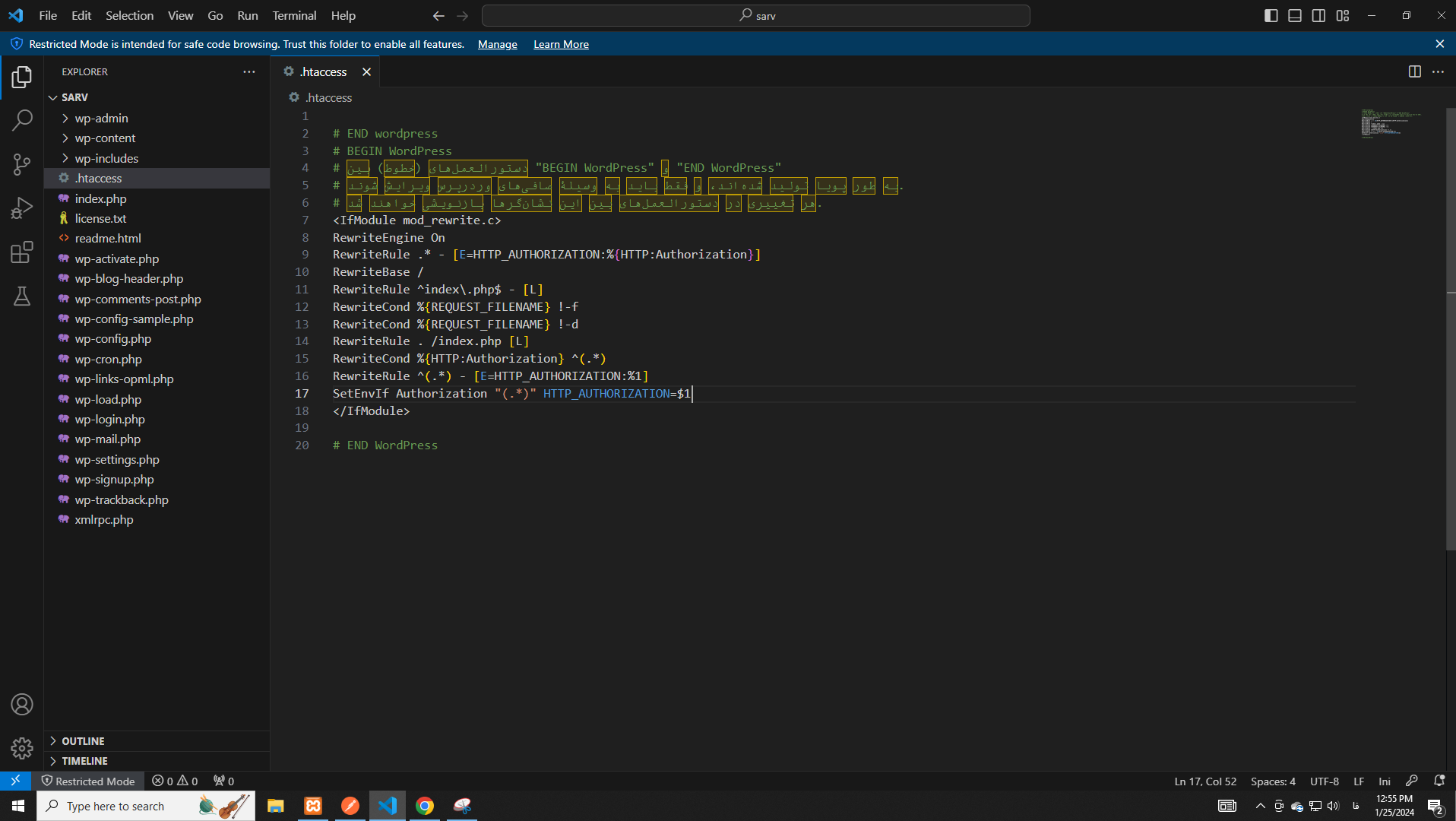Open the notifications bell in status bar
Screen dimensions: 1456x821
1439,781
